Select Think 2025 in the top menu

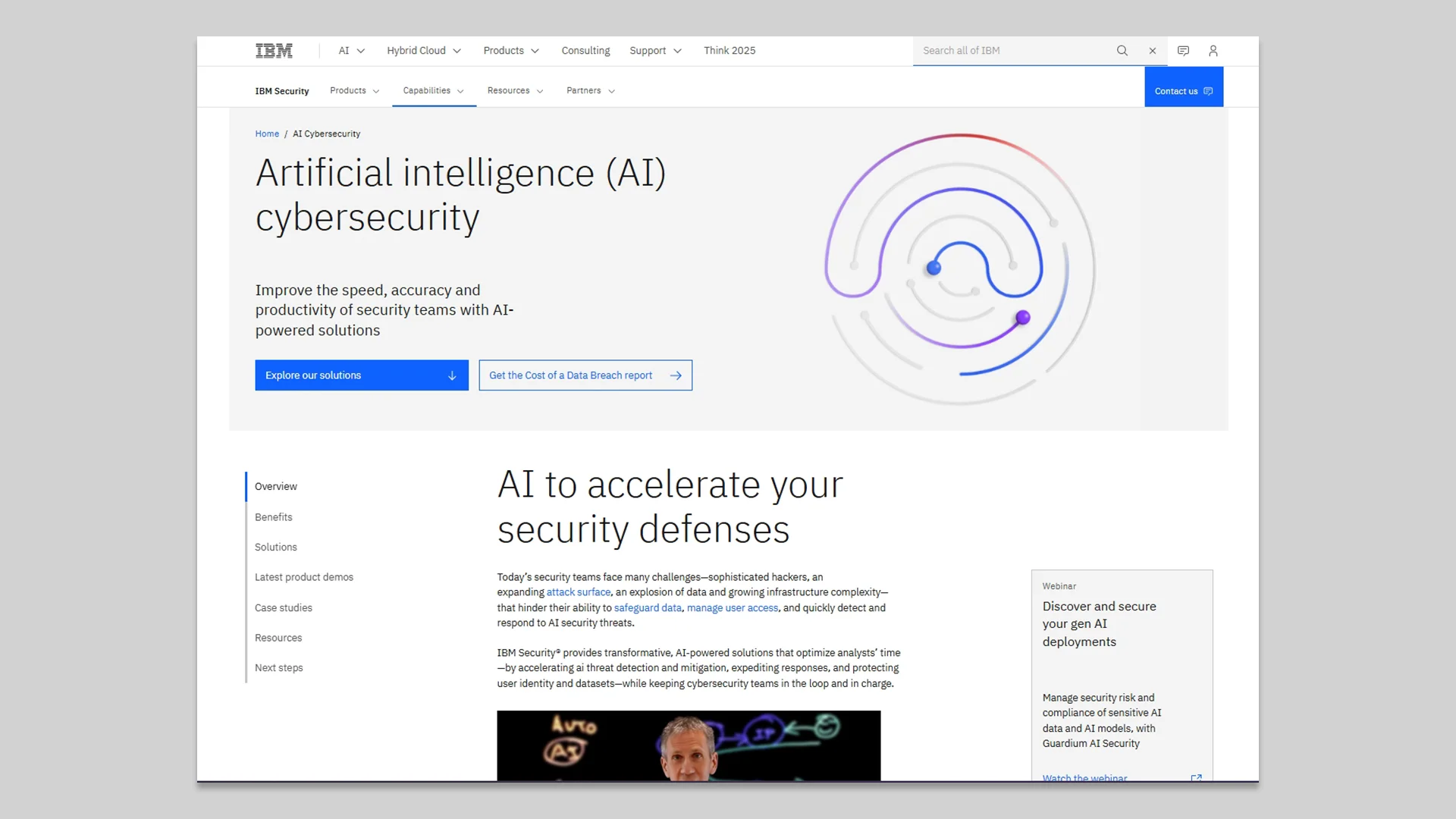729,50
